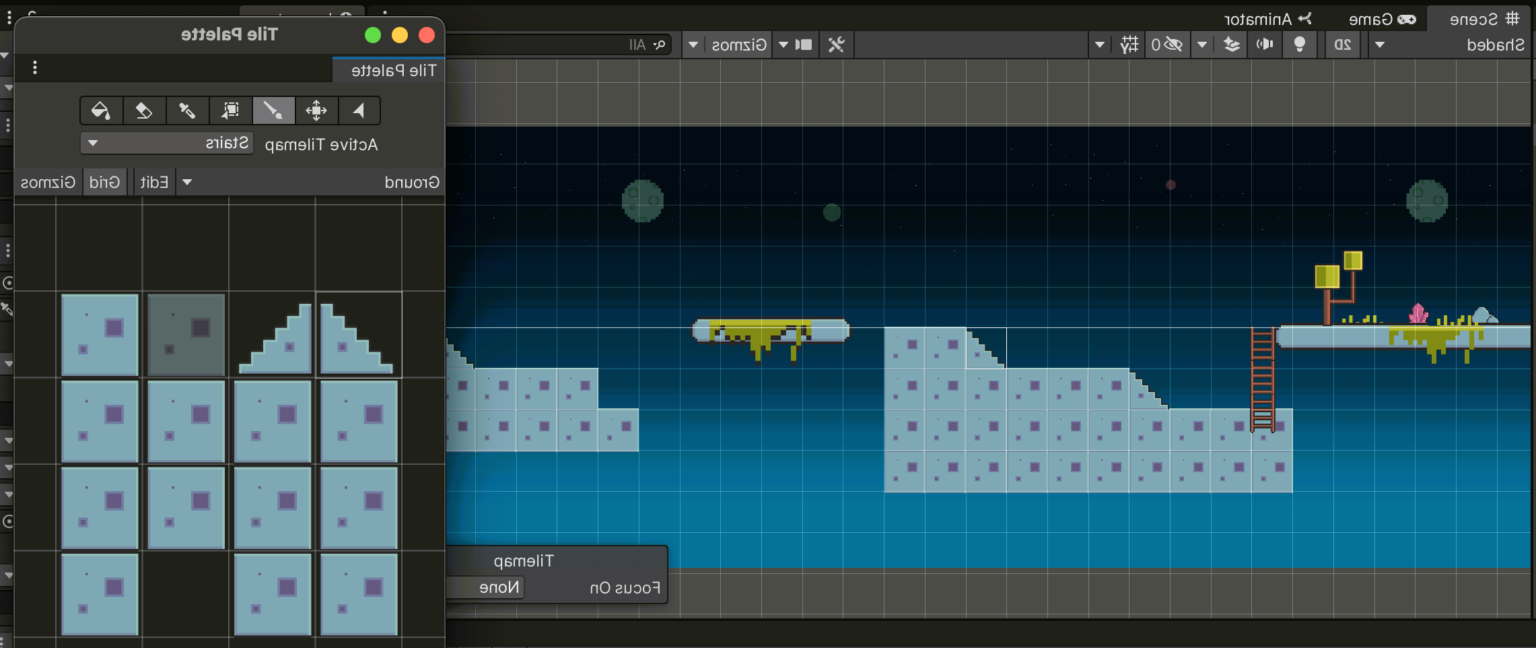Select the white-outlined stair tile in palette
1536x648 pixels.
click(x=358, y=334)
